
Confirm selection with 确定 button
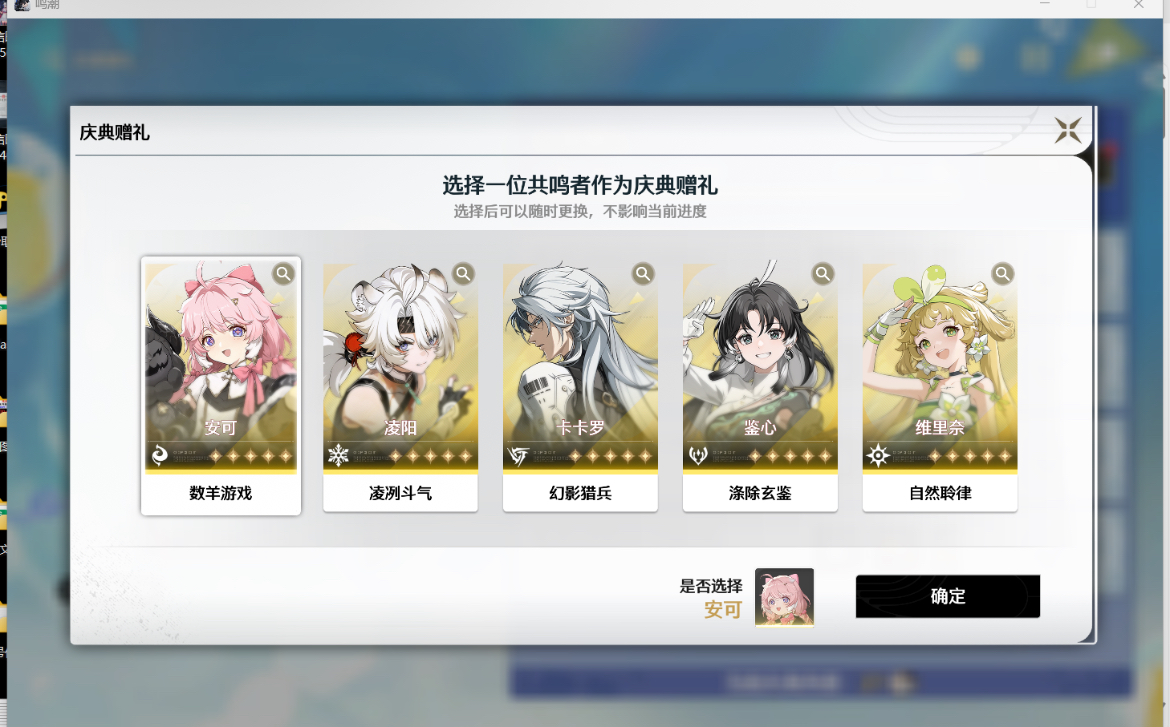point(948,596)
